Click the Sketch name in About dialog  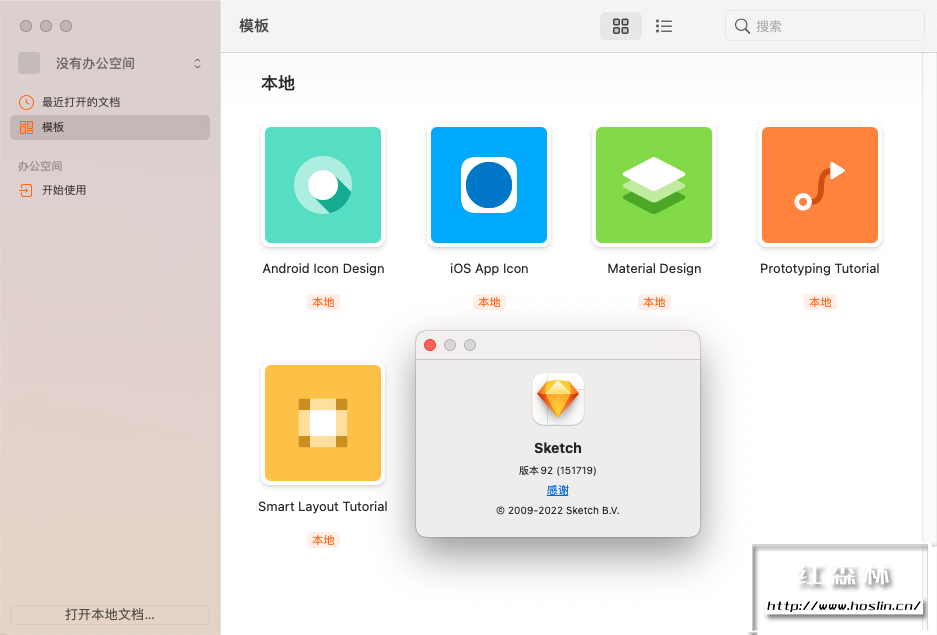[x=558, y=448]
